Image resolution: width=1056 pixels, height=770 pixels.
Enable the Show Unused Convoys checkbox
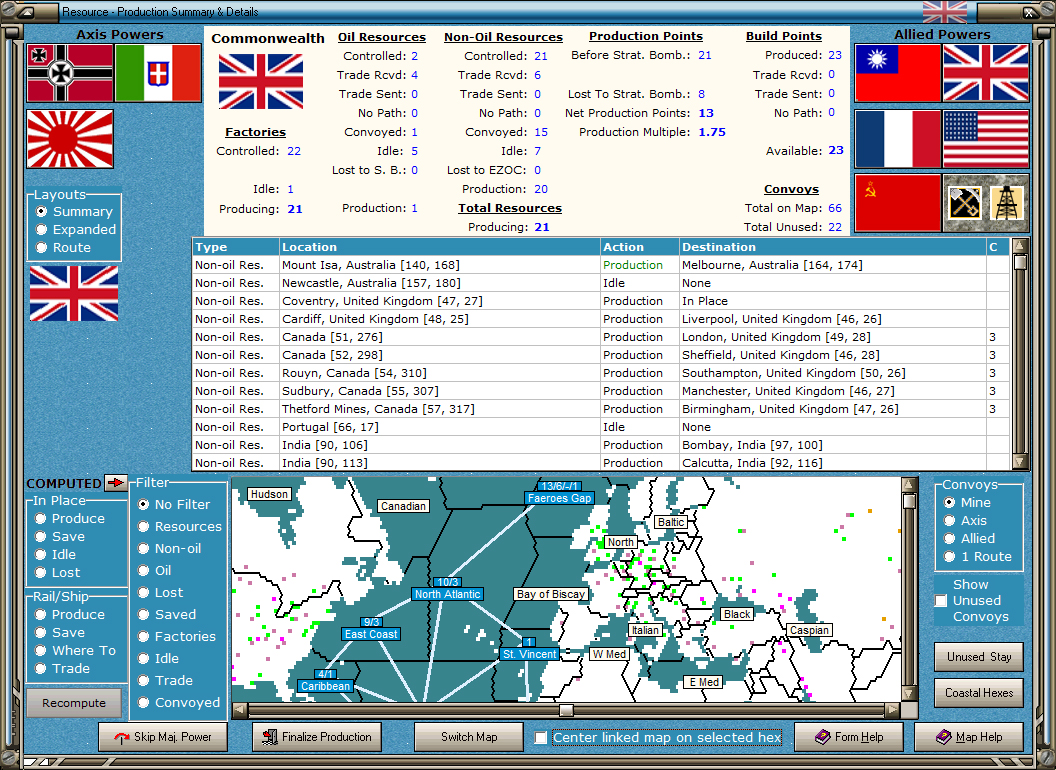(941, 601)
